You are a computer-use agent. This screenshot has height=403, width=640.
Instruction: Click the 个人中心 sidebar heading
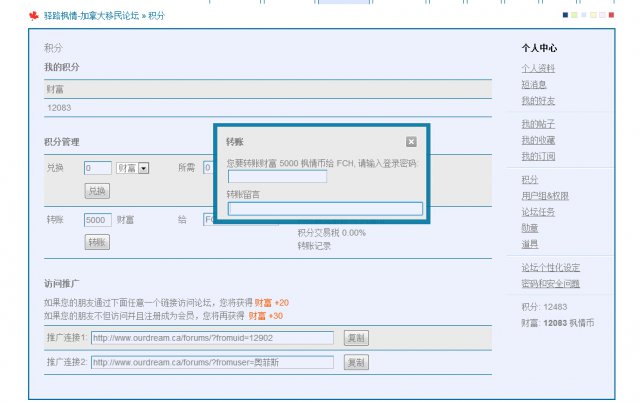(x=539, y=48)
